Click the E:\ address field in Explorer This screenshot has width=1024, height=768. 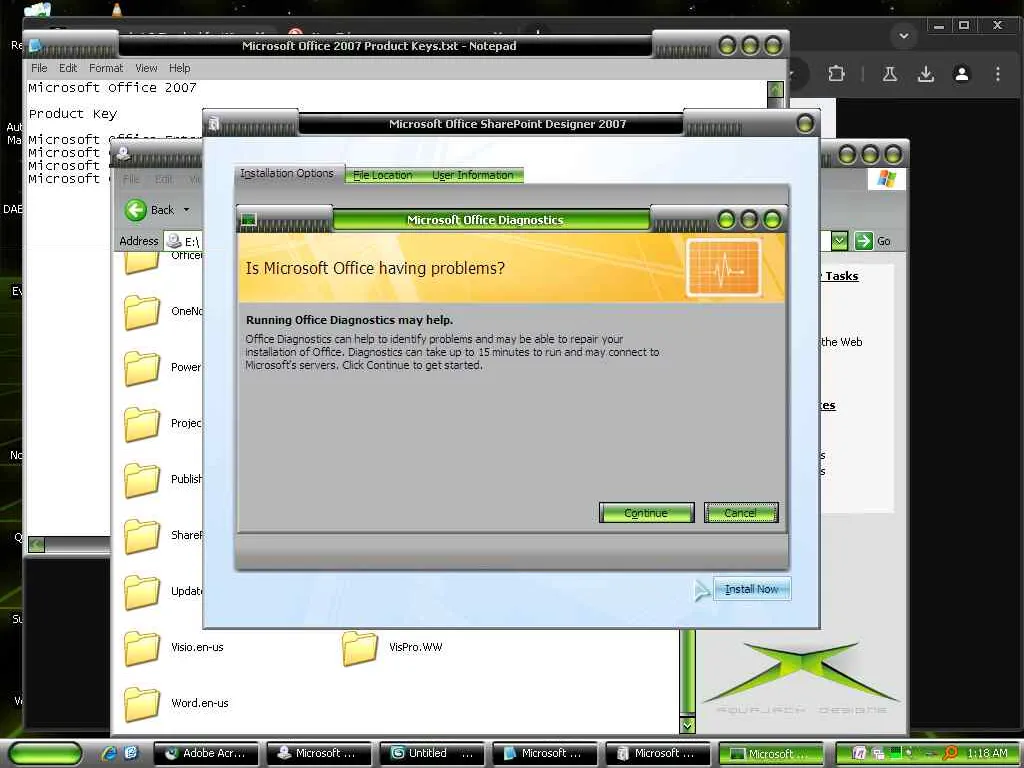(x=184, y=241)
